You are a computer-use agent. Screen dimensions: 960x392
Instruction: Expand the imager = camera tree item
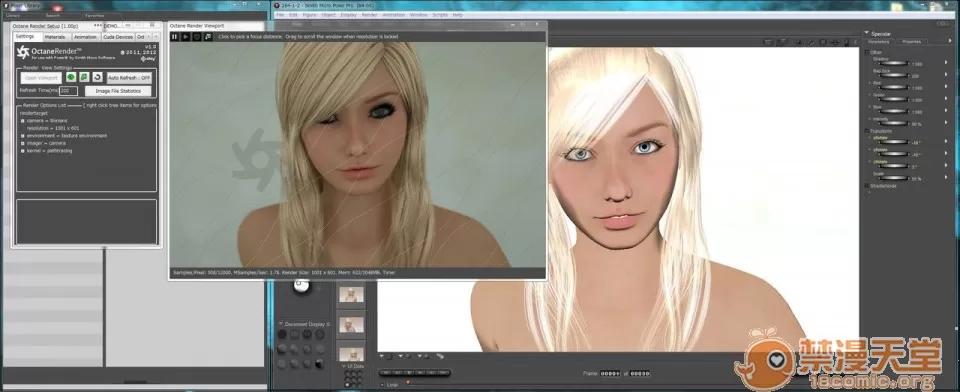coord(23,143)
